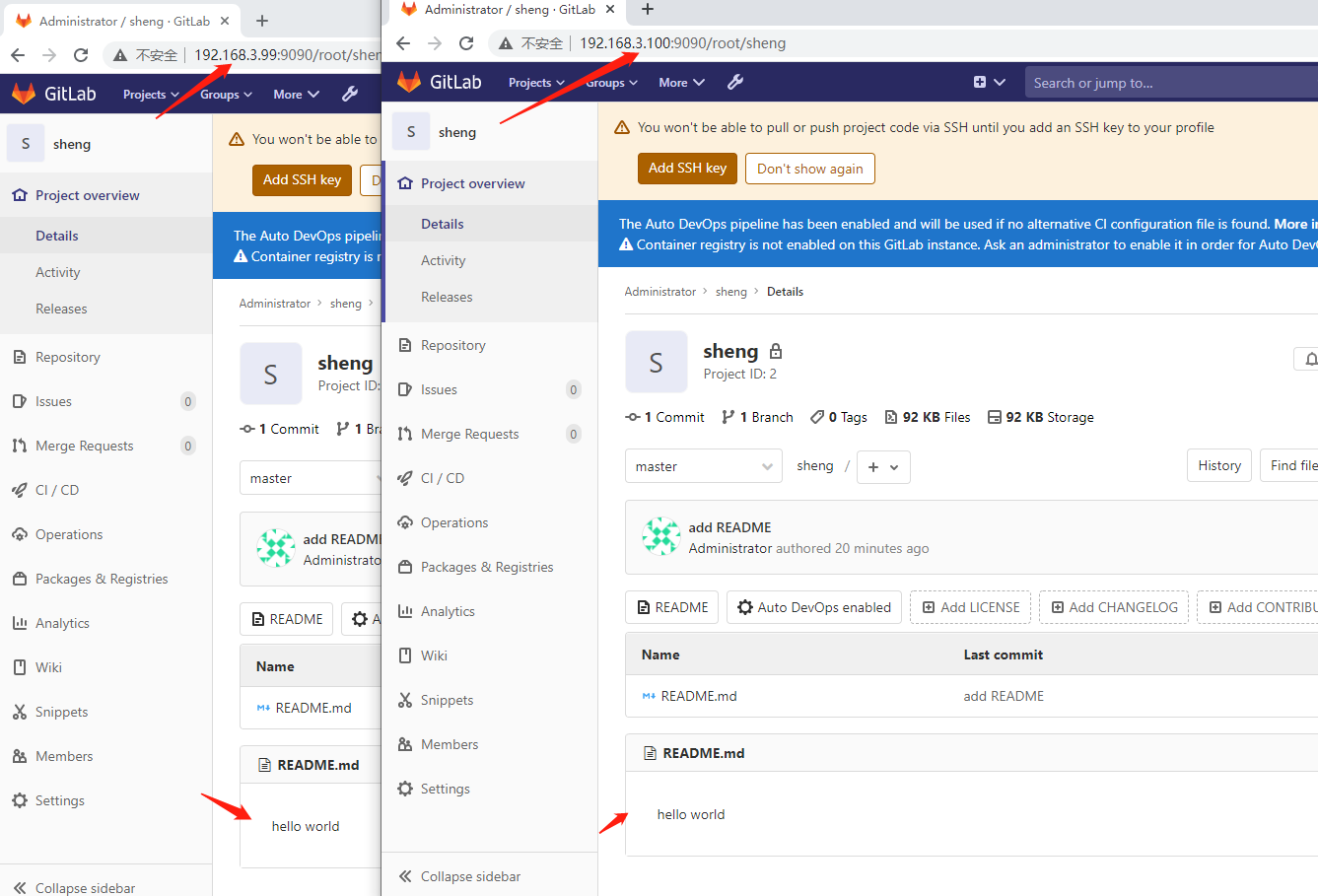The image size is (1318, 896).
Task: Click the GitLab fox logo in front window
Action: [409, 82]
